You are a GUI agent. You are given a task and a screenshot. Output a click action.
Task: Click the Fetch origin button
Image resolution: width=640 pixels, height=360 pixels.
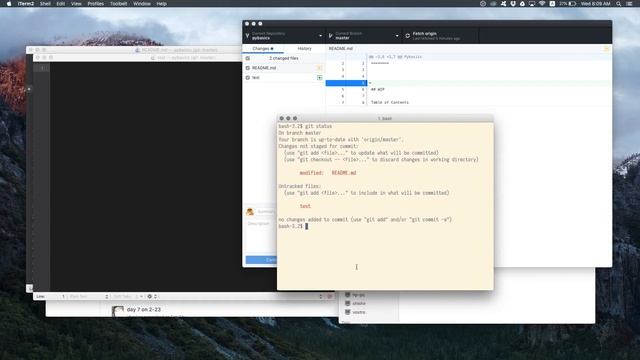click(440, 36)
